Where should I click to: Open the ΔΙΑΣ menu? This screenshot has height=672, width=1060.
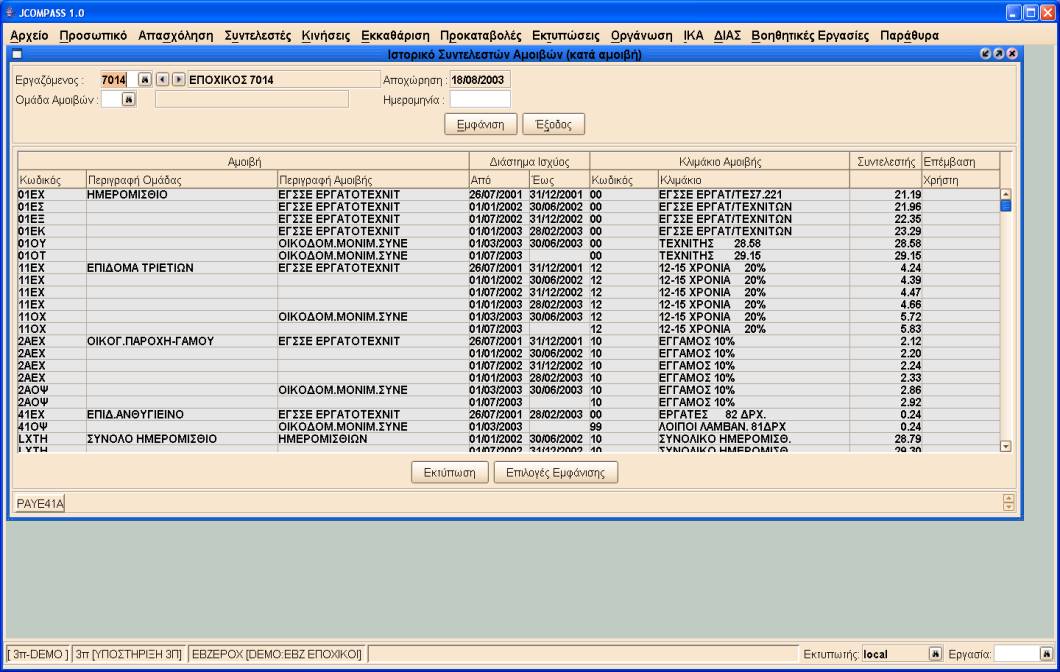[x=727, y=36]
